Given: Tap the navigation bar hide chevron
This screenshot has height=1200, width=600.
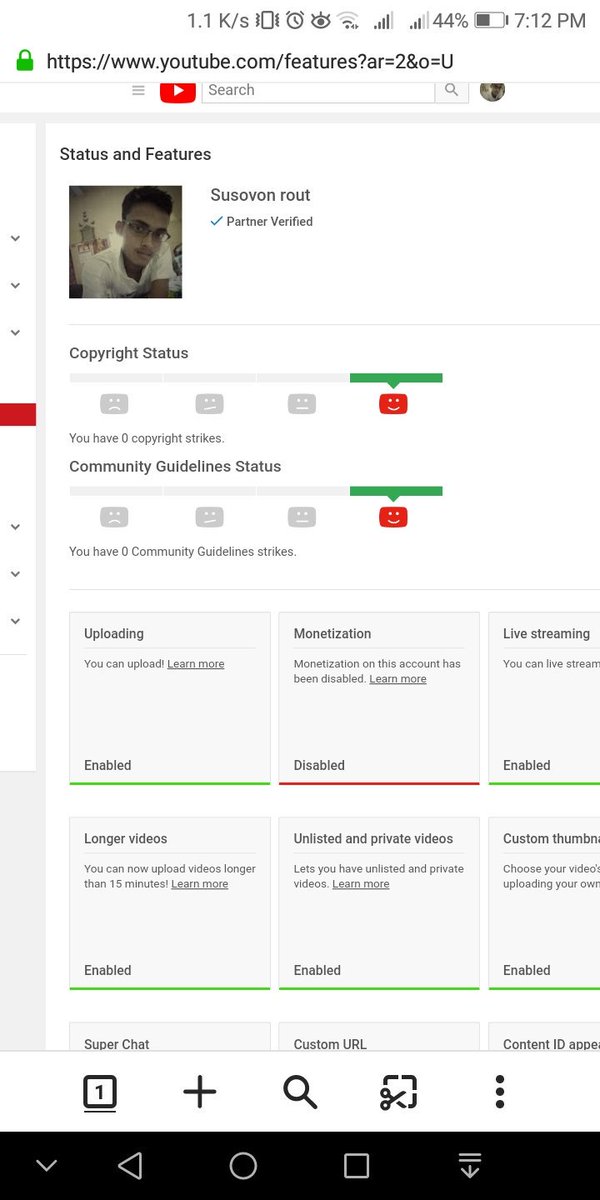Looking at the screenshot, I should (46, 1165).
